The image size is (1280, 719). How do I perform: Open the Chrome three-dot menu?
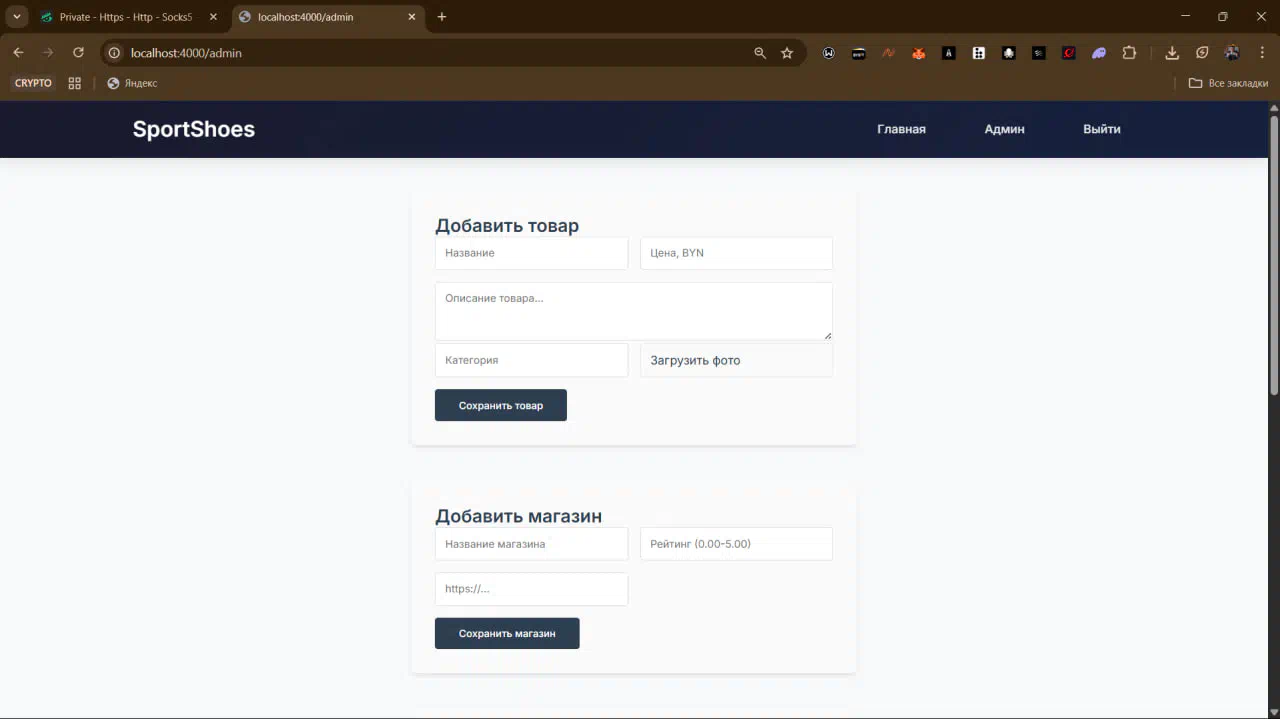coord(1262,53)
